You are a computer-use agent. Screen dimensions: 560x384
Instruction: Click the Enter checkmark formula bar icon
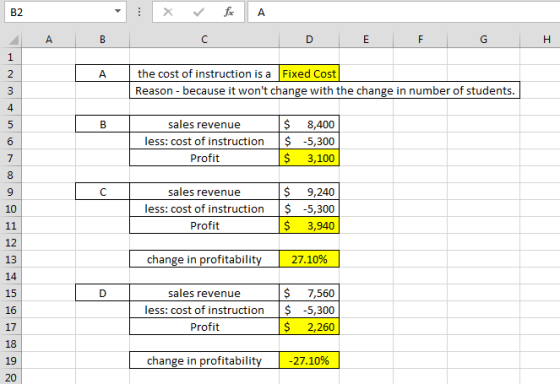(198, 12)
